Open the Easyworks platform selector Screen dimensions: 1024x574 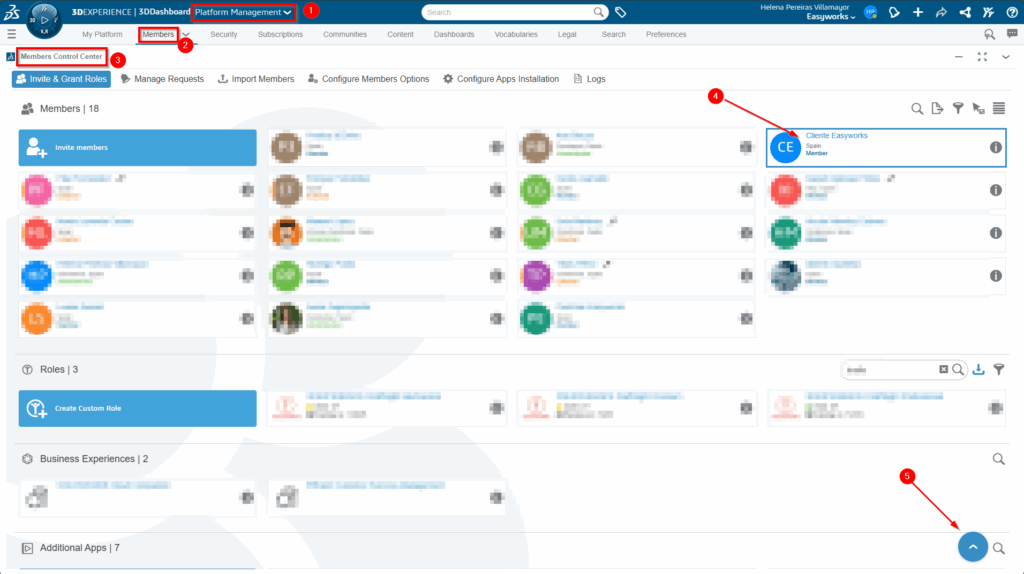(830, 17)
